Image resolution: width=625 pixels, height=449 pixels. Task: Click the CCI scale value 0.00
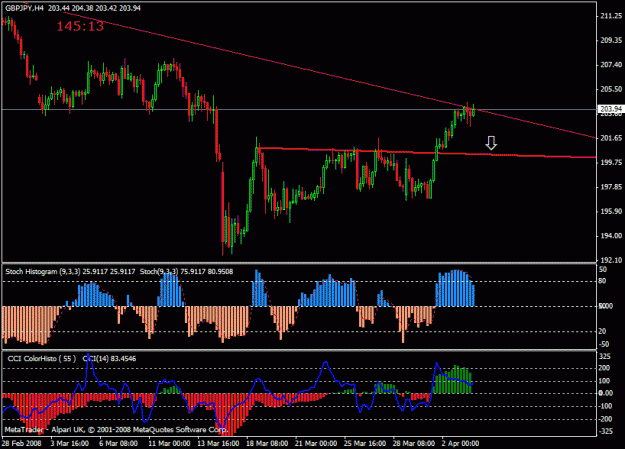[x=605, y=393]
